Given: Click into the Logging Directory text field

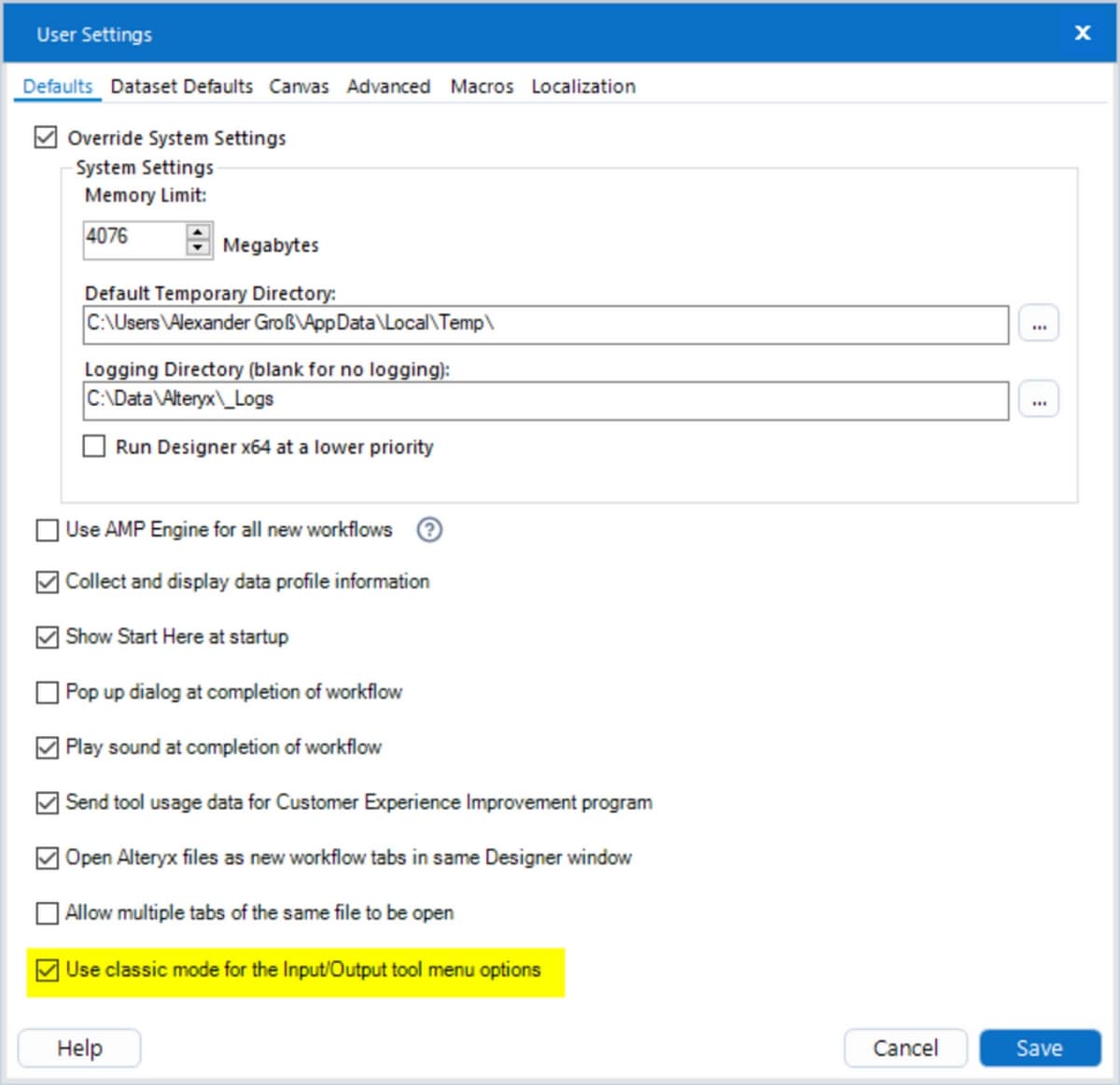Looking at the screenshot, I should click(545, 400).
